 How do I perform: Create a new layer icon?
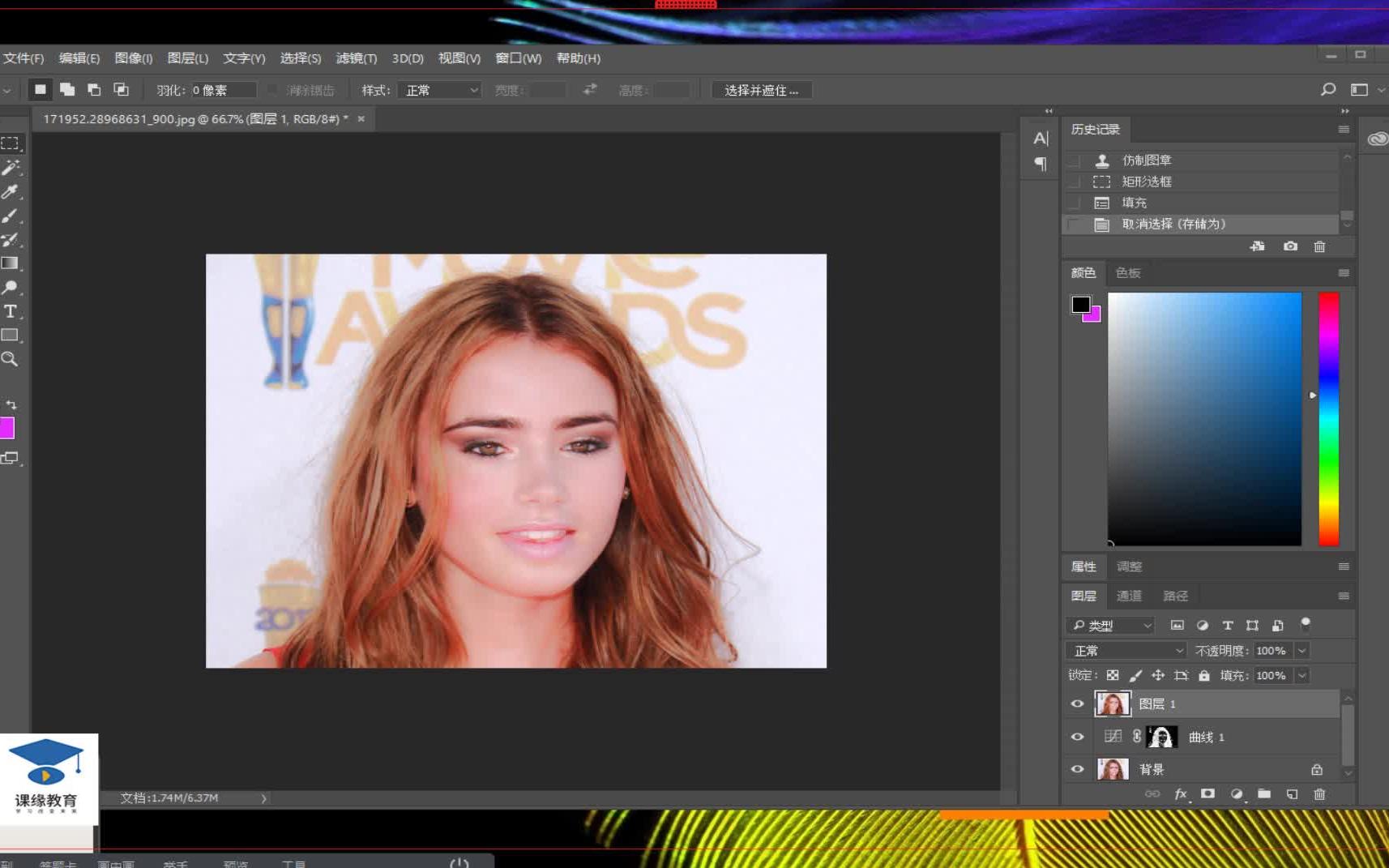click(x=1292, y=794)
